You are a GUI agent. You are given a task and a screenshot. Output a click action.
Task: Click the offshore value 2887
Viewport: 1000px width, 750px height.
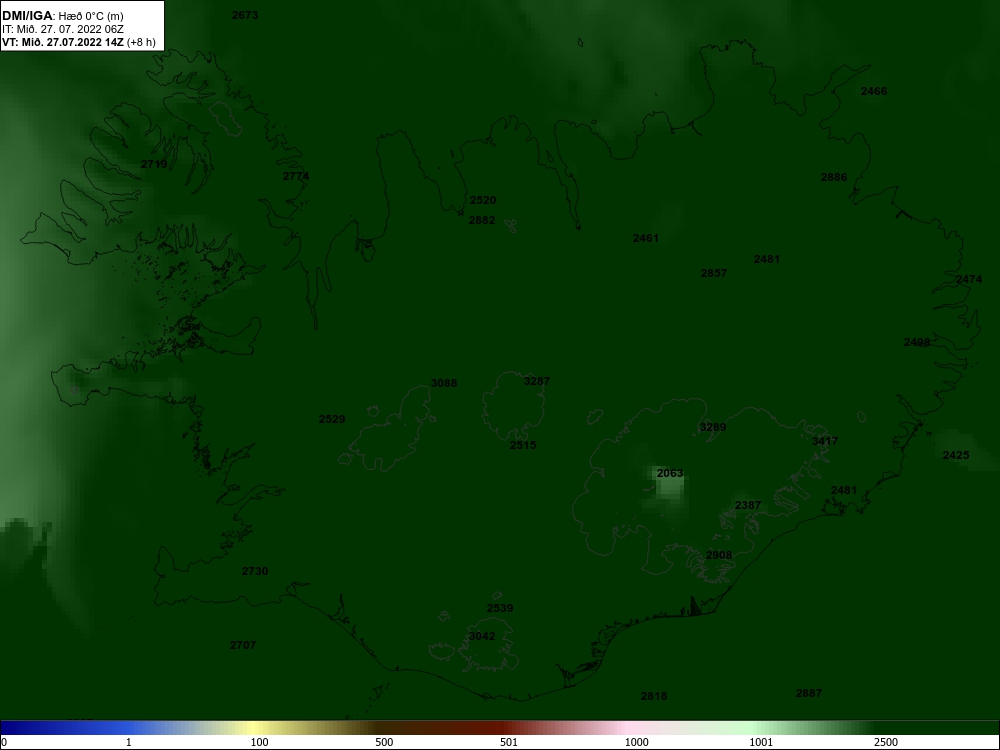(x=809, y=693)
